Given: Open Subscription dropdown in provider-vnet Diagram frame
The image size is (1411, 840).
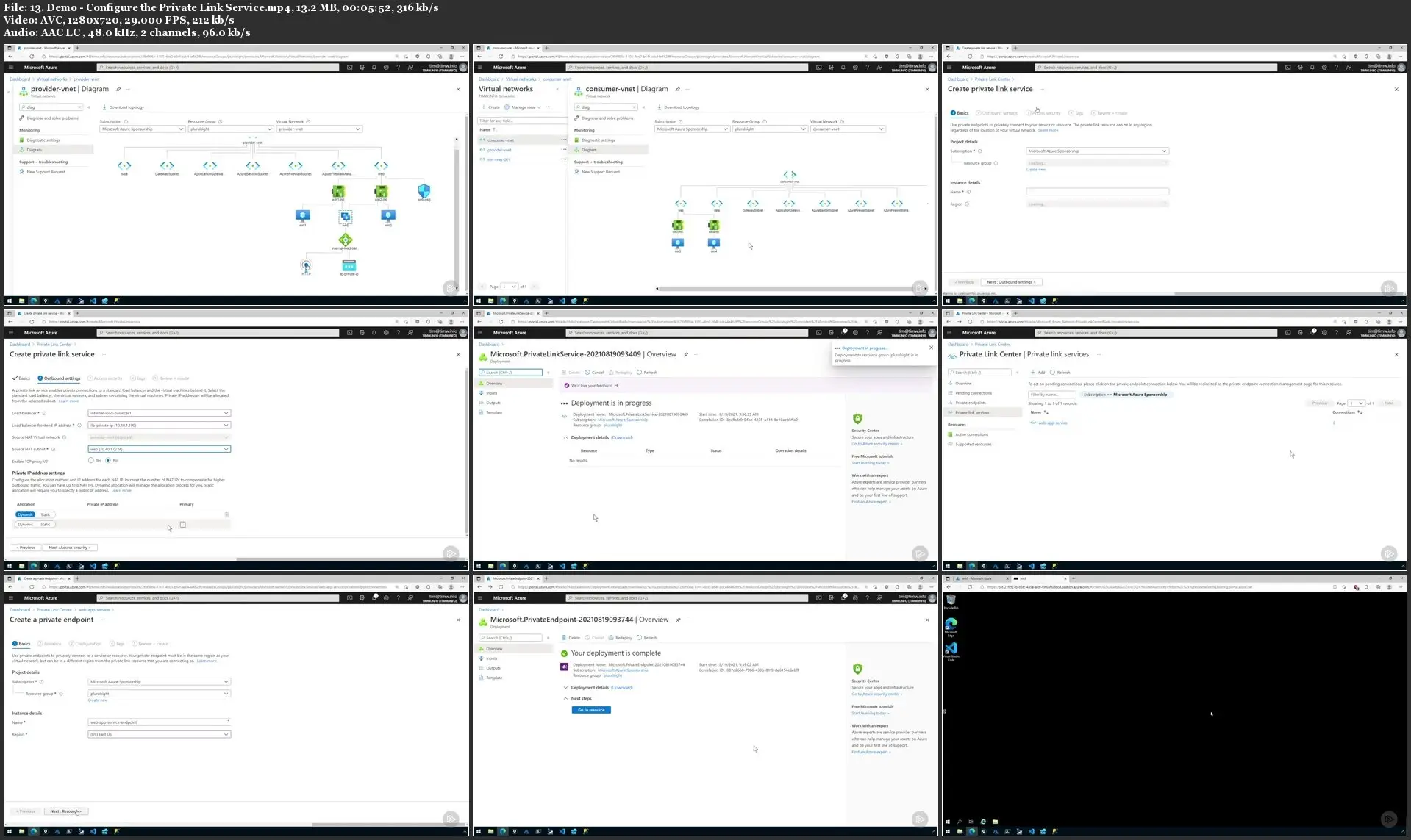Looking at the screenshot, I should click(142, 129).
